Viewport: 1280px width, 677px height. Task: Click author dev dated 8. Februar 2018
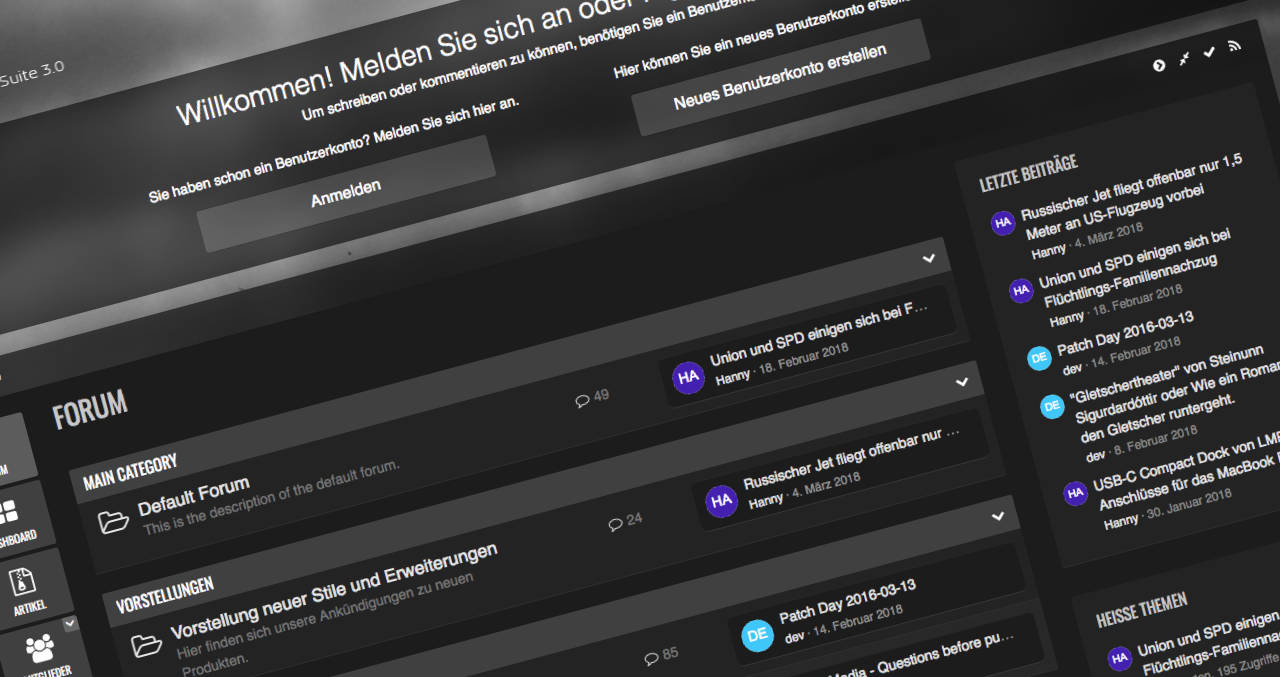click(1096, 455)
